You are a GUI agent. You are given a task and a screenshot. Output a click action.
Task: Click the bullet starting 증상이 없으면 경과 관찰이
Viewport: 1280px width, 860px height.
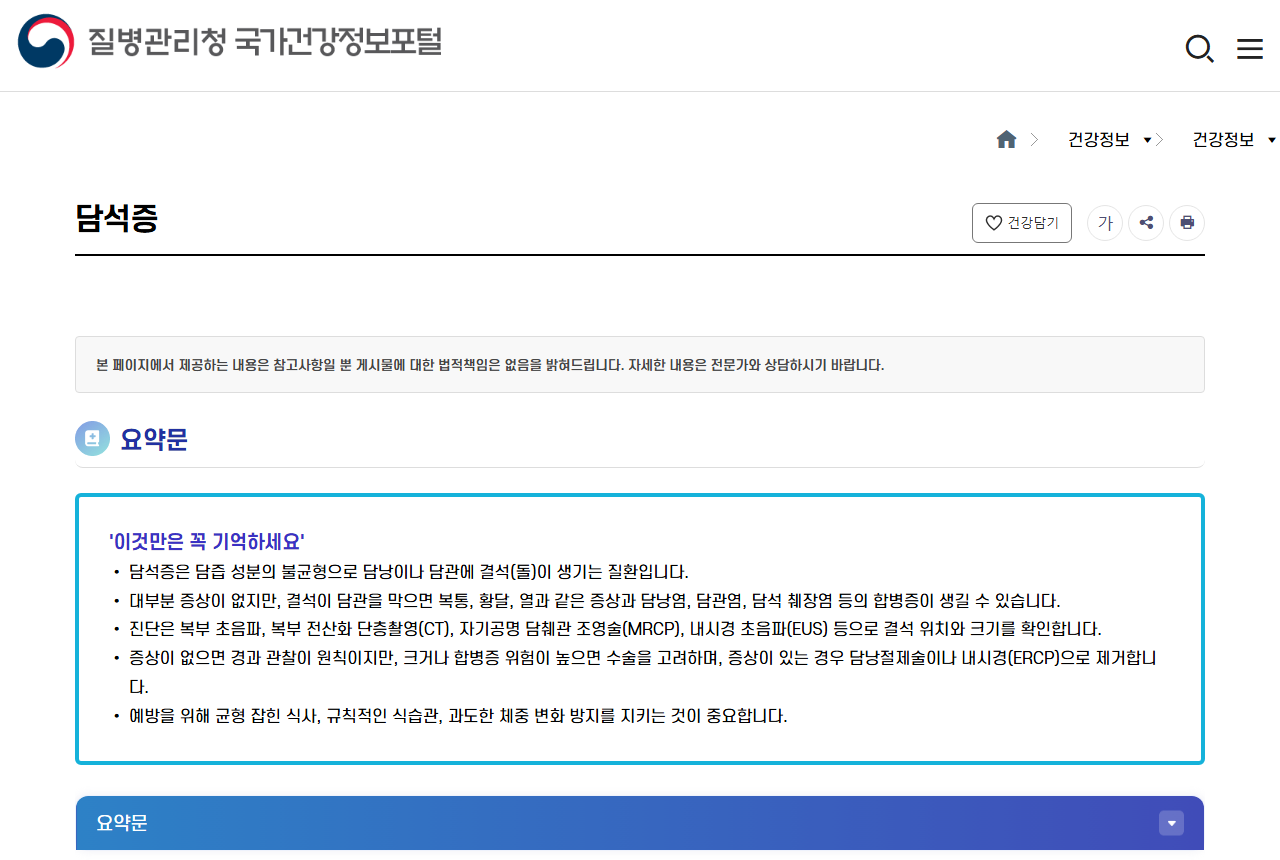(x=642, y=673)
